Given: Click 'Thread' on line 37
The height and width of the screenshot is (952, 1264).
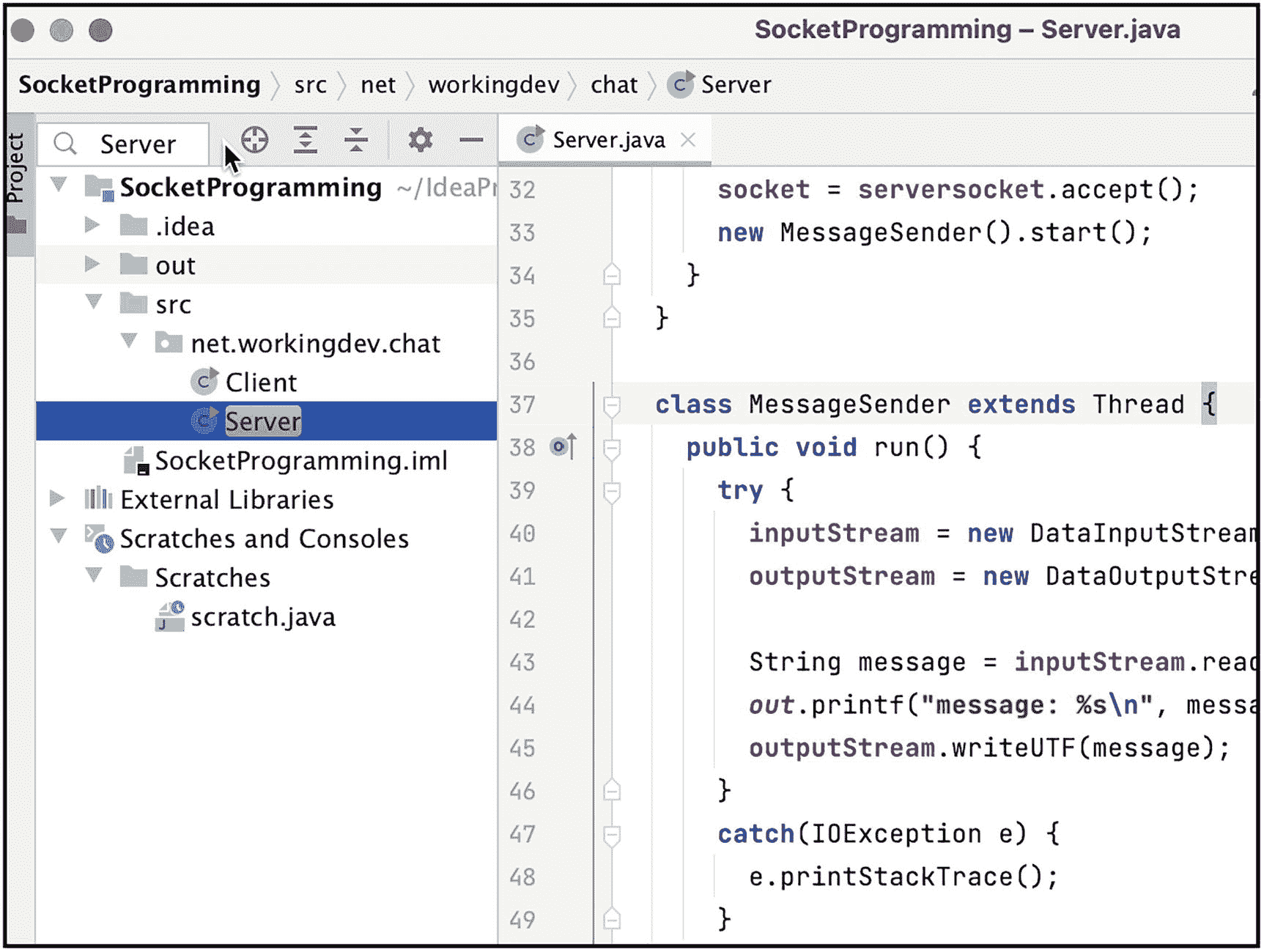Looking at the screenshot, I should coord(1138,405).
